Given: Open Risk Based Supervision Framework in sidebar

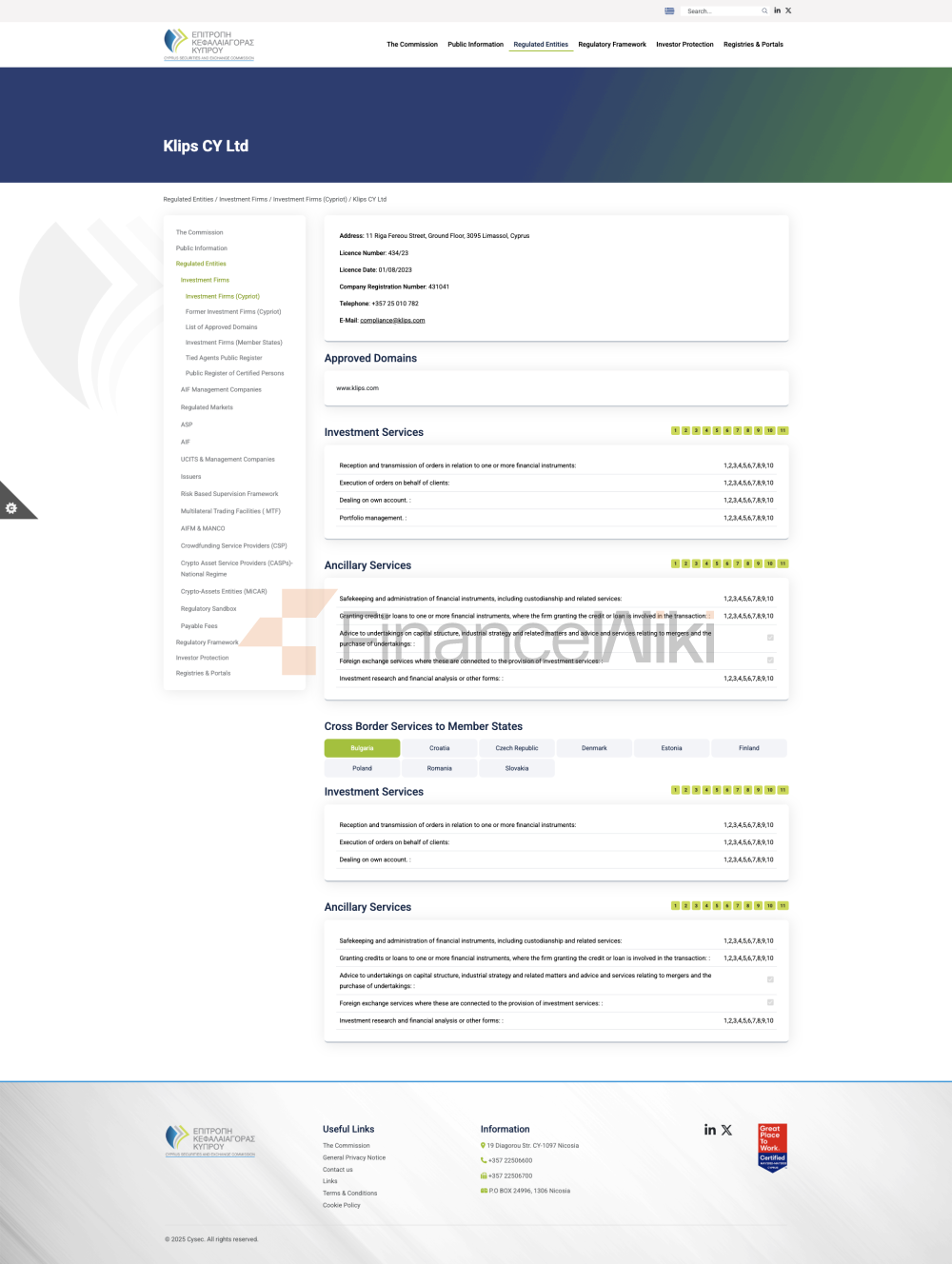Looking at the screenshot, I should click(229, 494).
